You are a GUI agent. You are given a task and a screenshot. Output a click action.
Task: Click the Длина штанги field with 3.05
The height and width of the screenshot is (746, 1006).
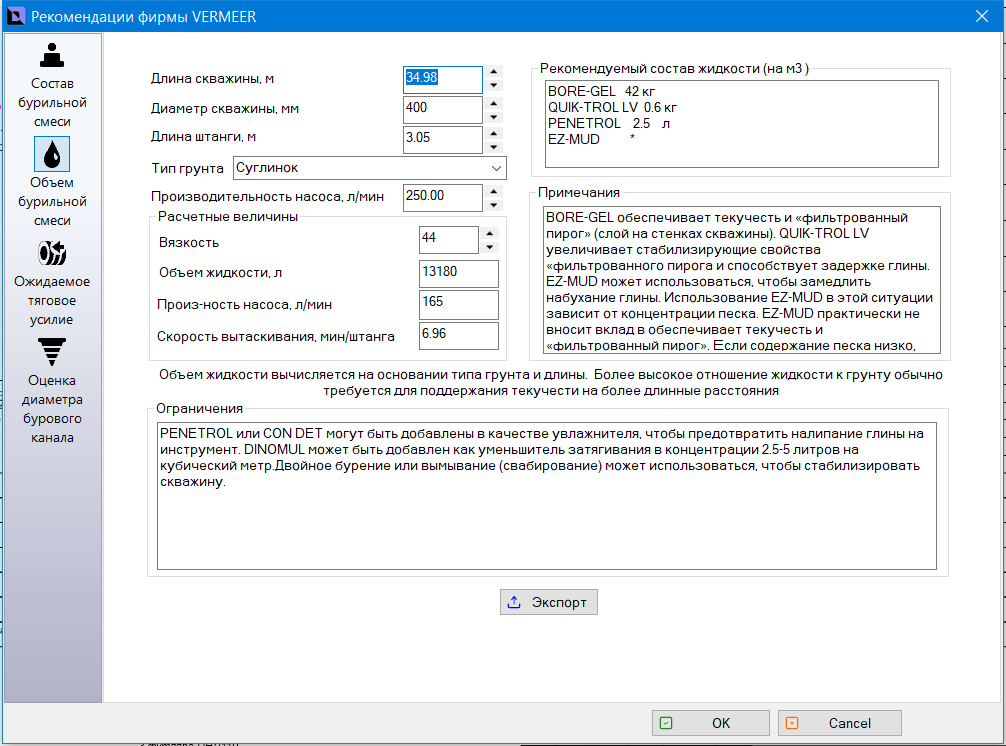[443, 140]
